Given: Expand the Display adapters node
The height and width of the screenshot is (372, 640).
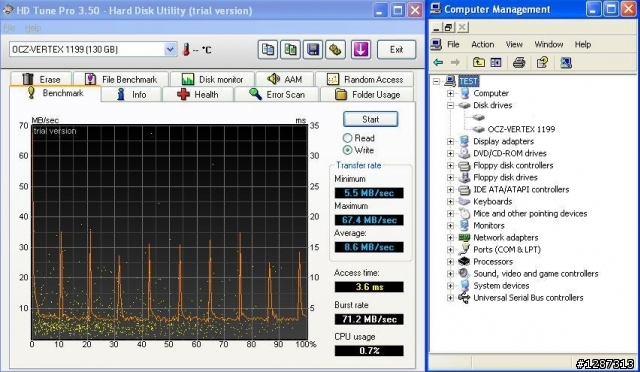Looking at the screenshot, I should 450,141.
